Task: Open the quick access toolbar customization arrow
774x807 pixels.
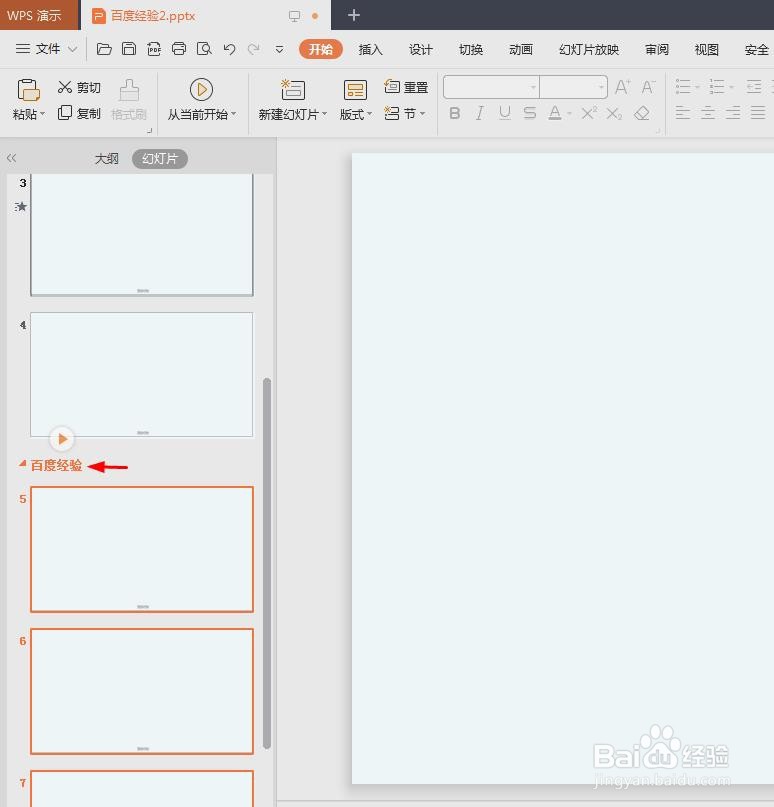Action: 279,49
